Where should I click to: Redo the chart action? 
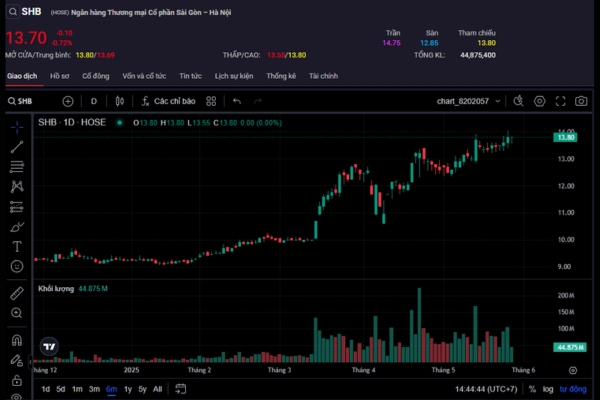click(258, 101)
